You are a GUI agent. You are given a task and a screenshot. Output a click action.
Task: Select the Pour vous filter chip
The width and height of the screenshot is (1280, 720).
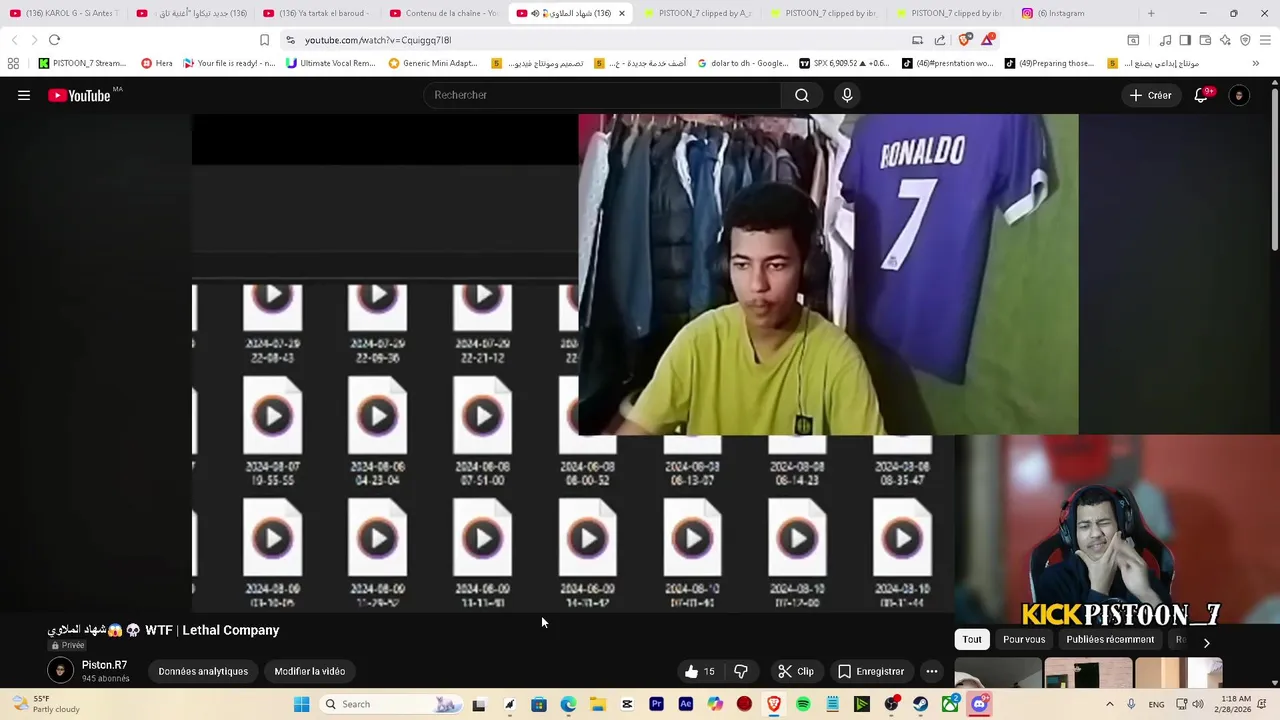point(1024,640)
